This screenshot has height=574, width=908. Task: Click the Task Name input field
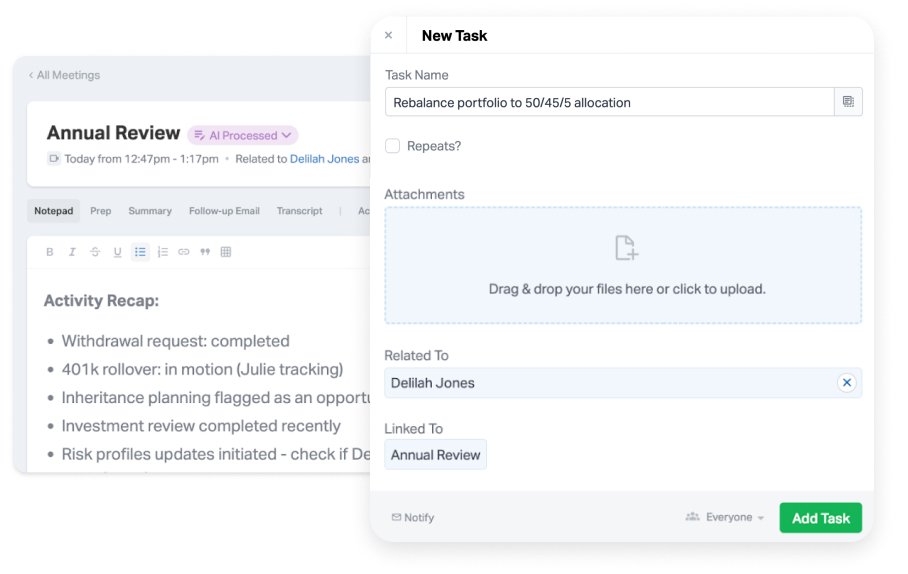609,102
